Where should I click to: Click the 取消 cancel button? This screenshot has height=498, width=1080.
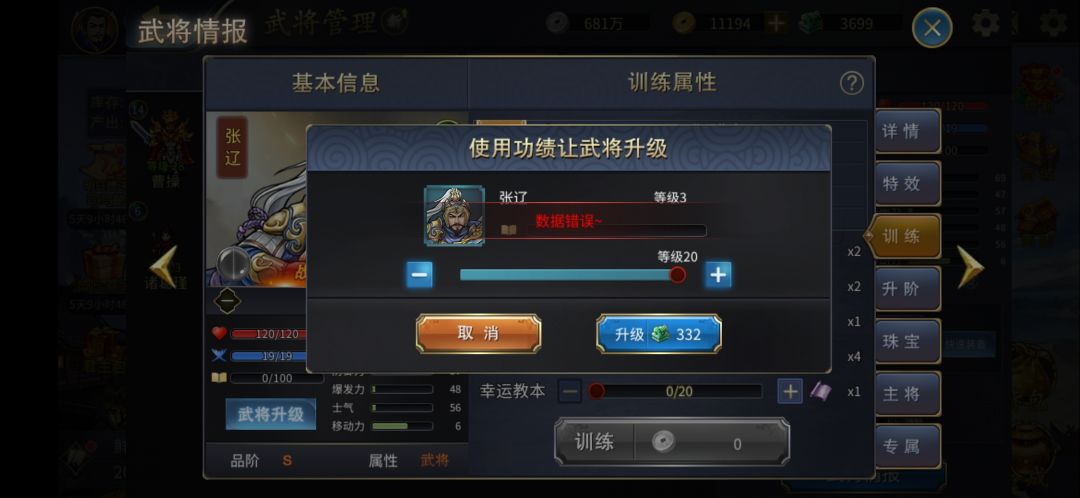[x=478, y=333]
